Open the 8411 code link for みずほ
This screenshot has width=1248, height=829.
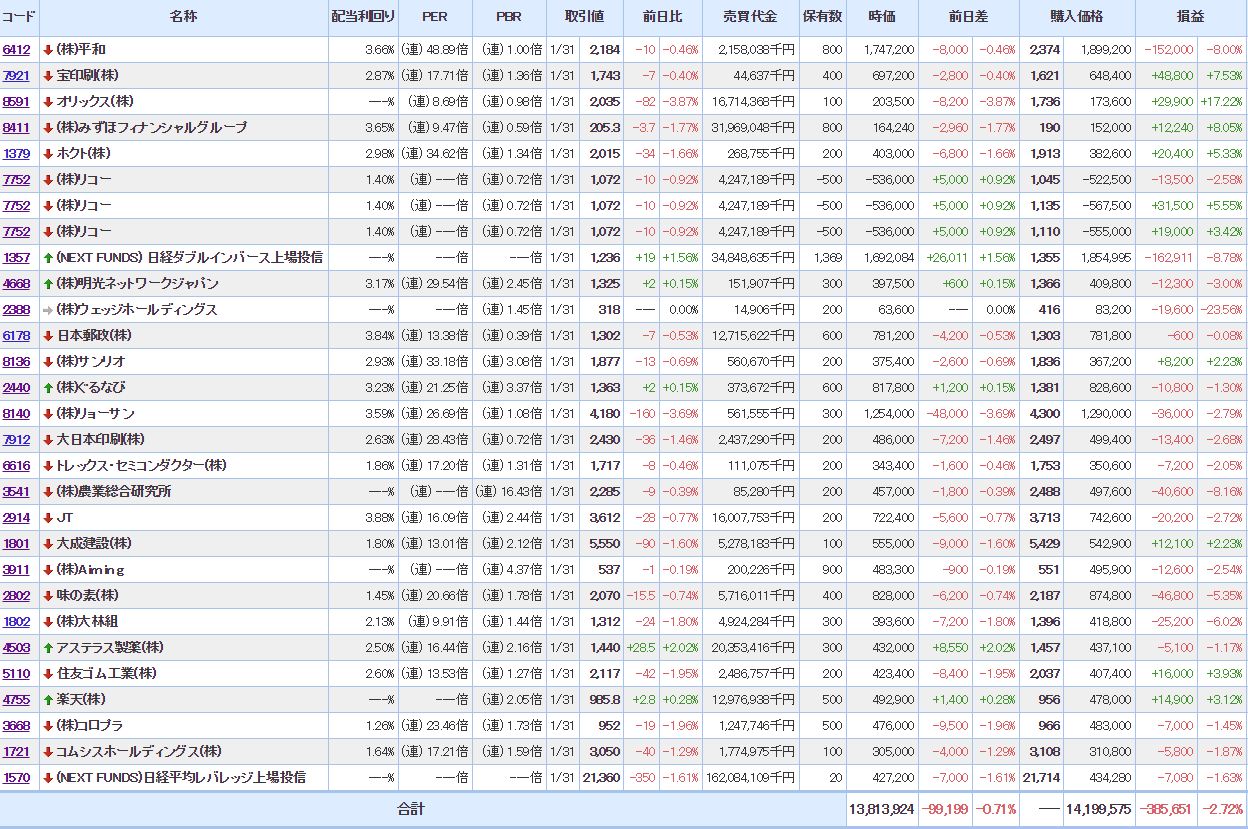pos(16,128)
